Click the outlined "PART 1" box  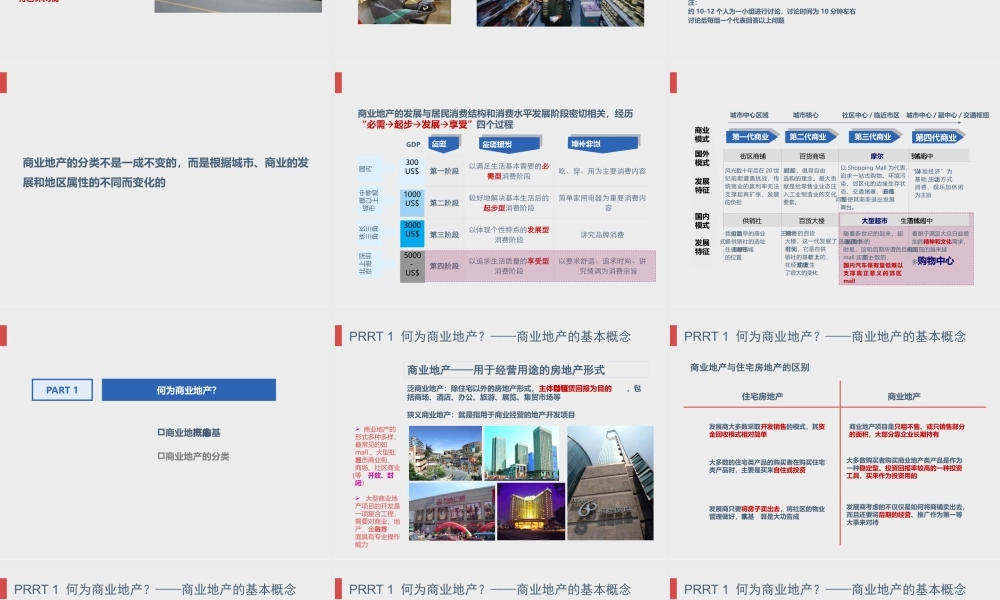point(62,390)
